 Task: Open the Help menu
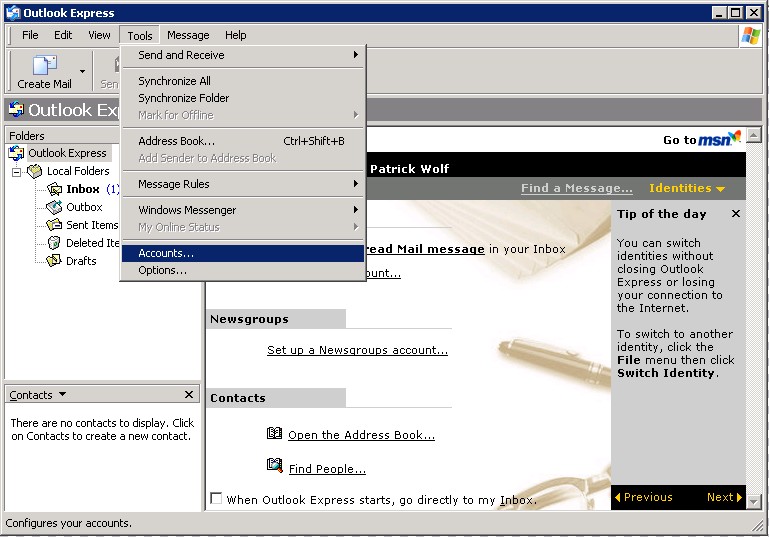tap(235, 35)
